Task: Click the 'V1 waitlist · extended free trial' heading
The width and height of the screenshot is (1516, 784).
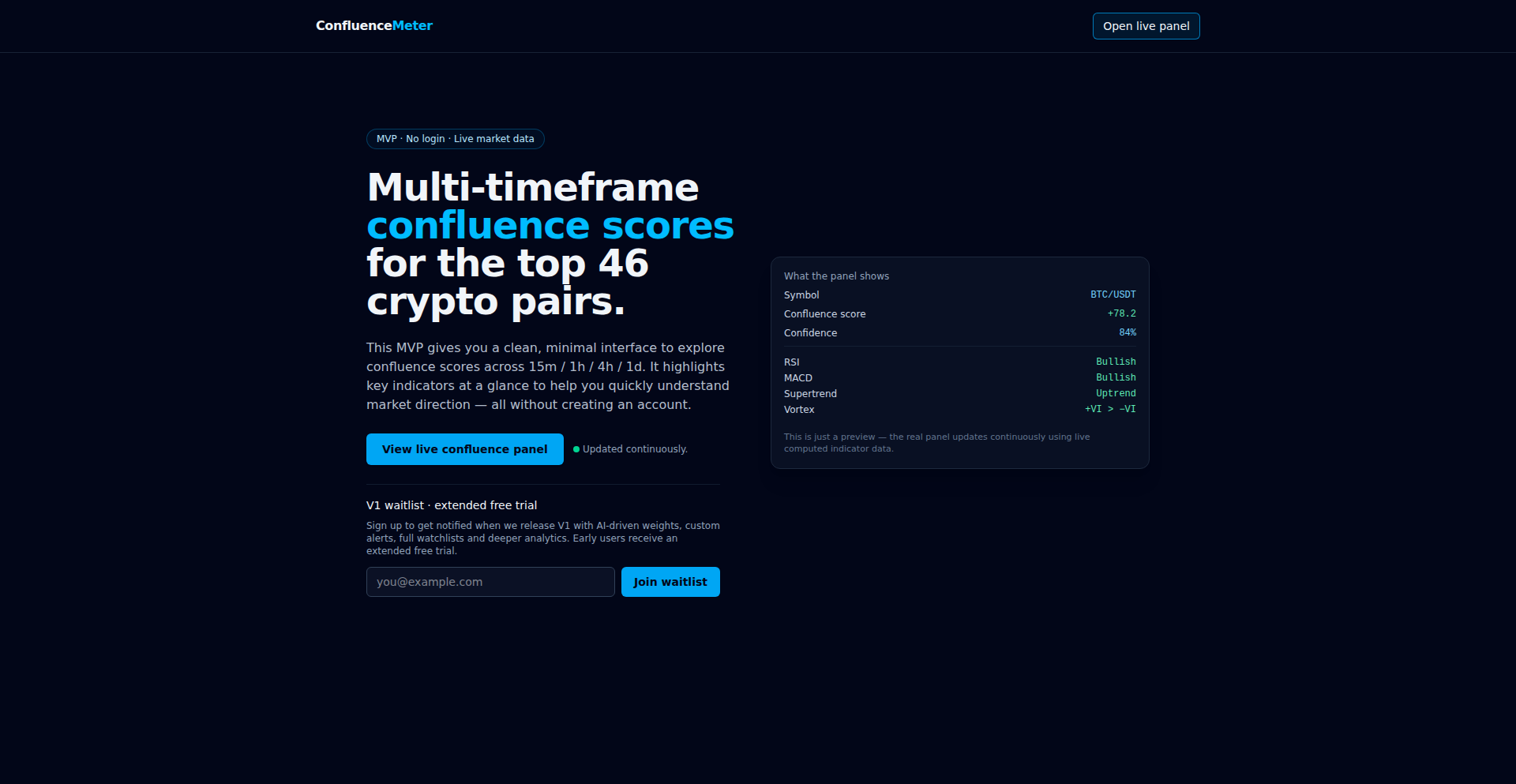Action: click(452, 505)
